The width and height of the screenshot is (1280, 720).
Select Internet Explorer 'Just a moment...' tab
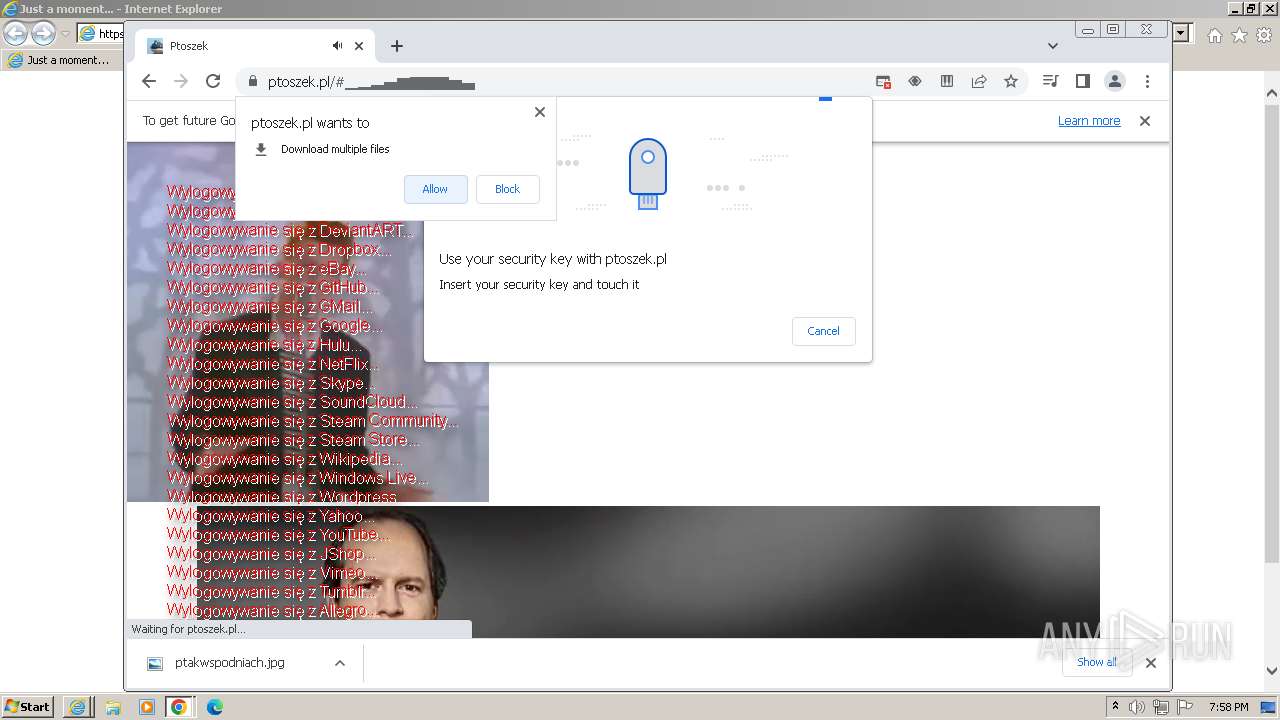[62, 60]
